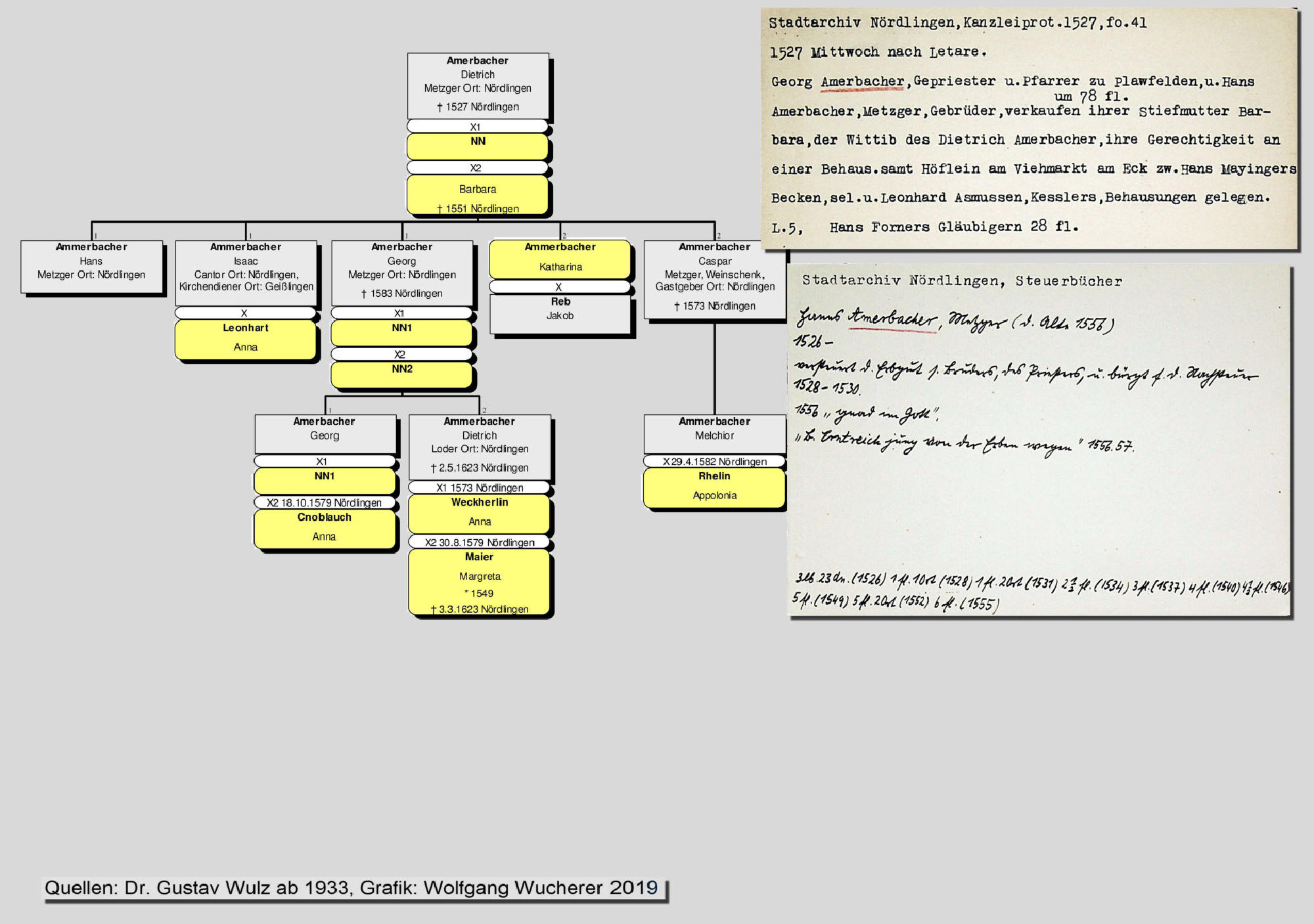The image size is (1314, 924).
Task: Click the Dietrich Amerbacher root box
Action: (x=478, y=85)
